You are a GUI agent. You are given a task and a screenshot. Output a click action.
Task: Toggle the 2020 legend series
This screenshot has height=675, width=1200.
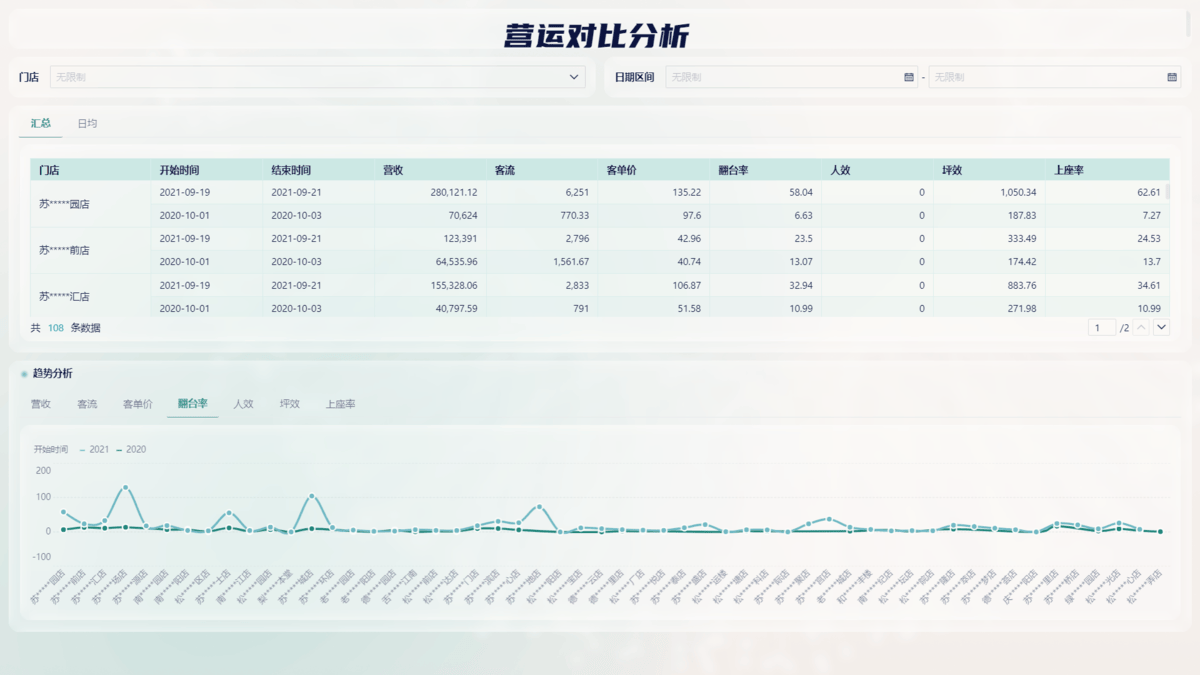(132, 449)
